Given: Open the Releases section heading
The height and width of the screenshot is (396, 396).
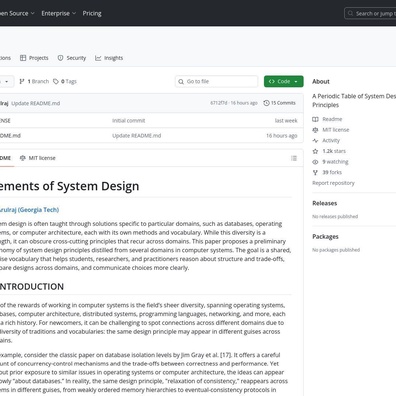Looking at the screenshot, I should [x=325, y=203].
